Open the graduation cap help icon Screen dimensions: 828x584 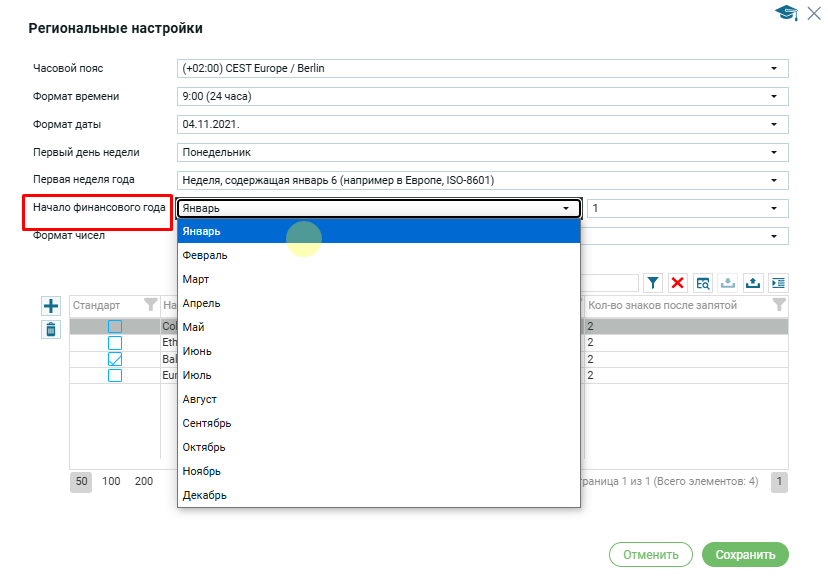tap(786, 12)
